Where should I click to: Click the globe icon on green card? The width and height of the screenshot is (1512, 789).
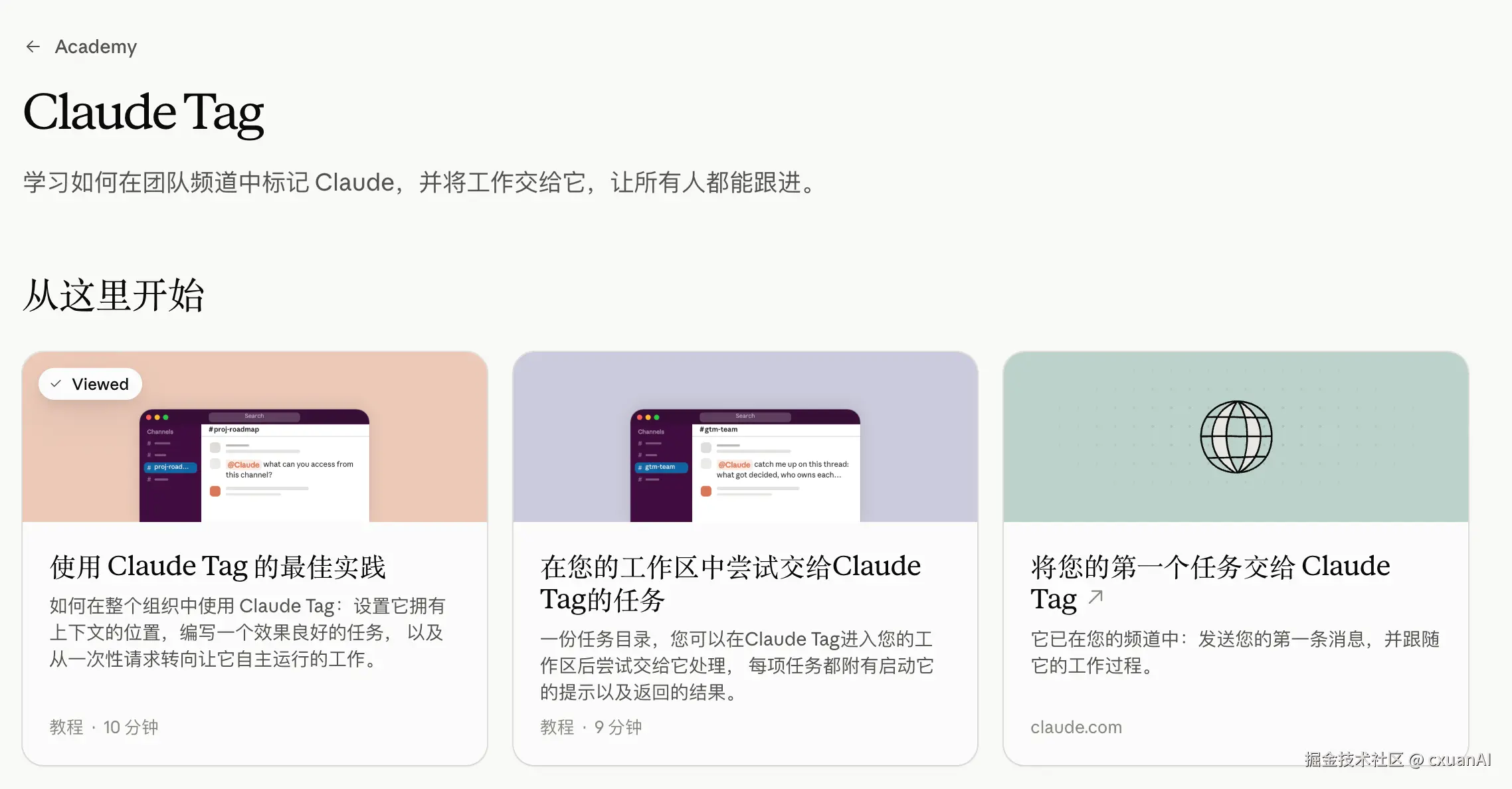coord(1236,437)
